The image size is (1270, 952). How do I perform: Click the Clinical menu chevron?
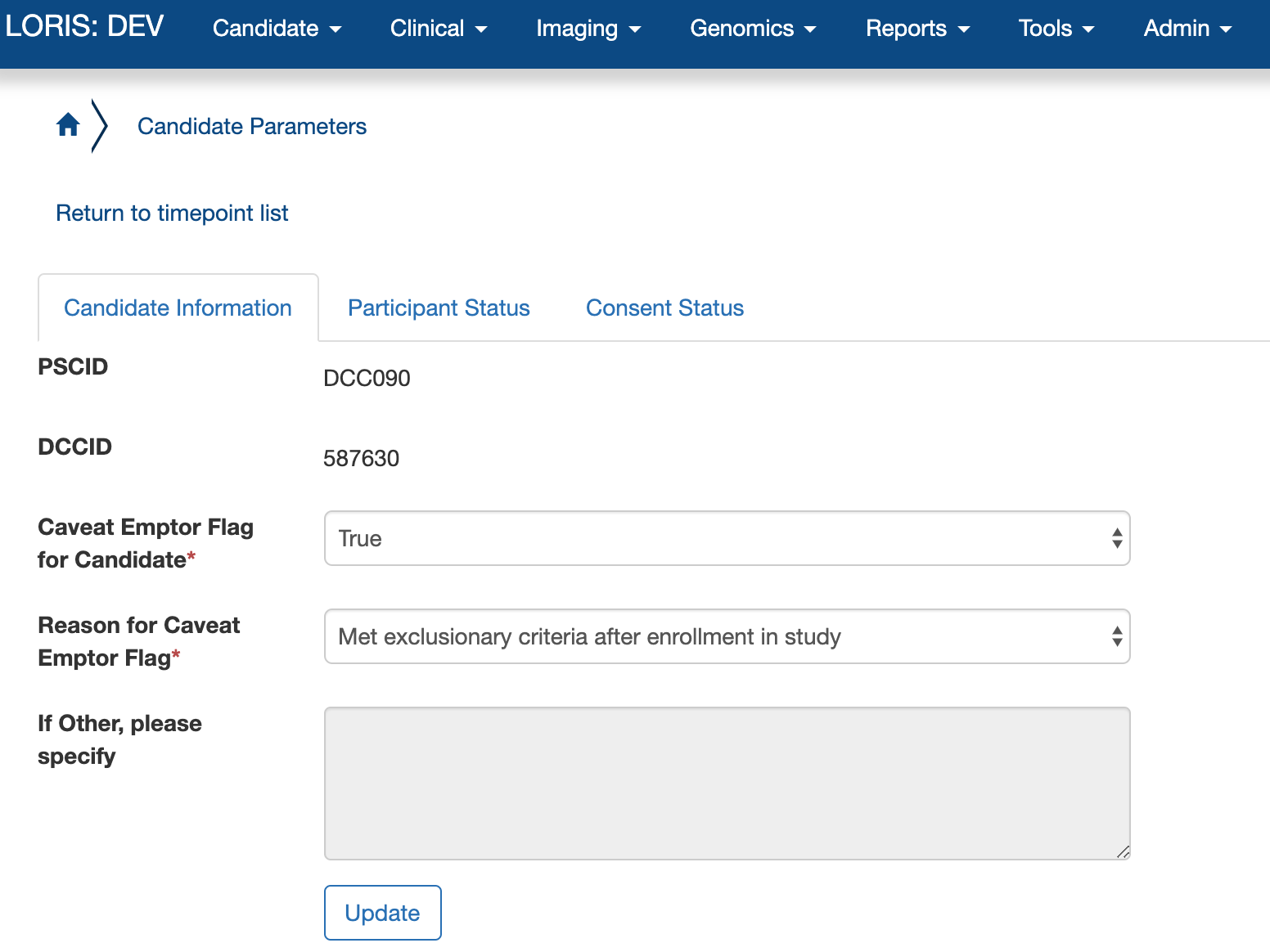point(480,29)
